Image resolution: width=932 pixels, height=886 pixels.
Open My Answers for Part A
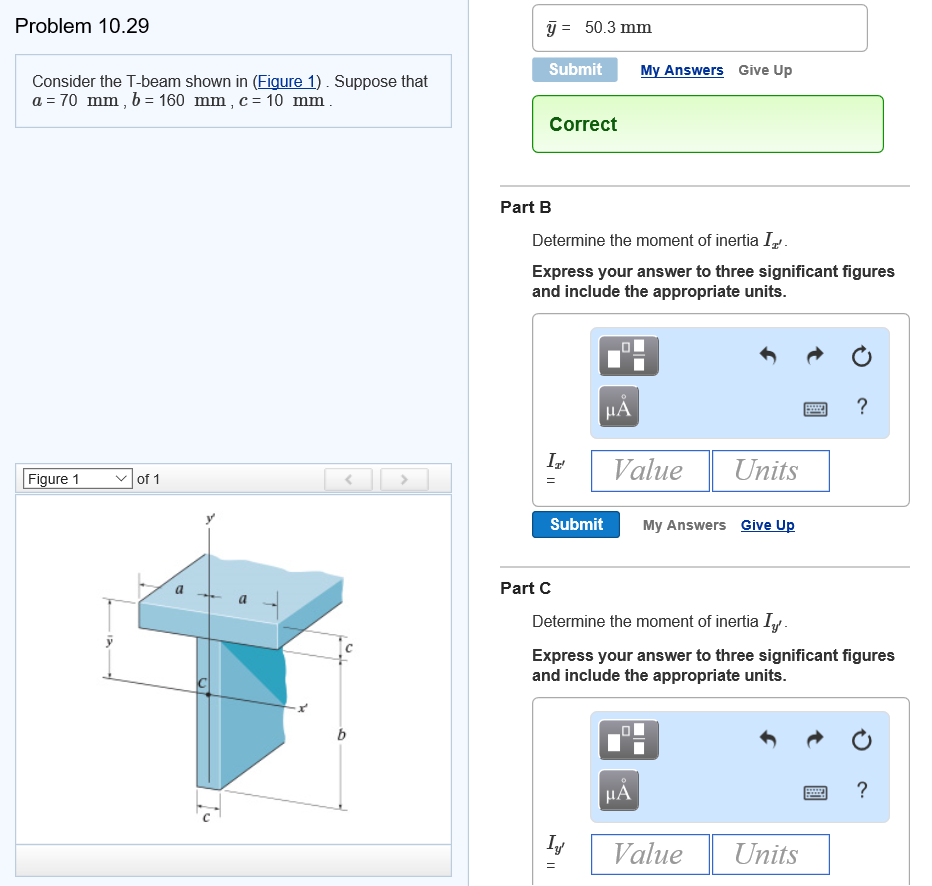point(681,70)
